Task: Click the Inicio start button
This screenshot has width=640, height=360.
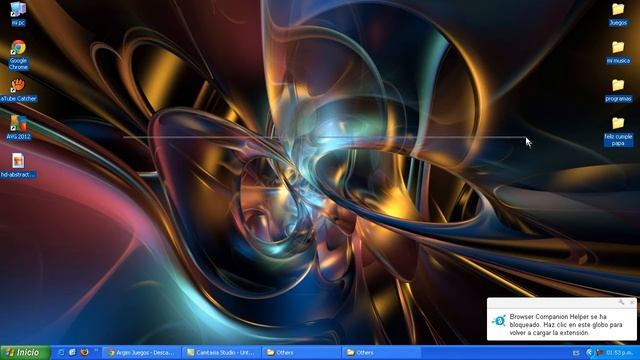Action: click(x=25, y=352)
